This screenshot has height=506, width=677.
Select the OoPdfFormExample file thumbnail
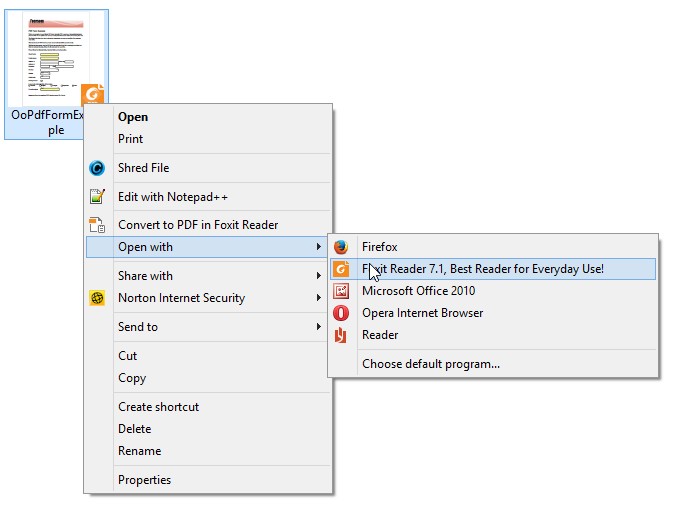point(56,58)
